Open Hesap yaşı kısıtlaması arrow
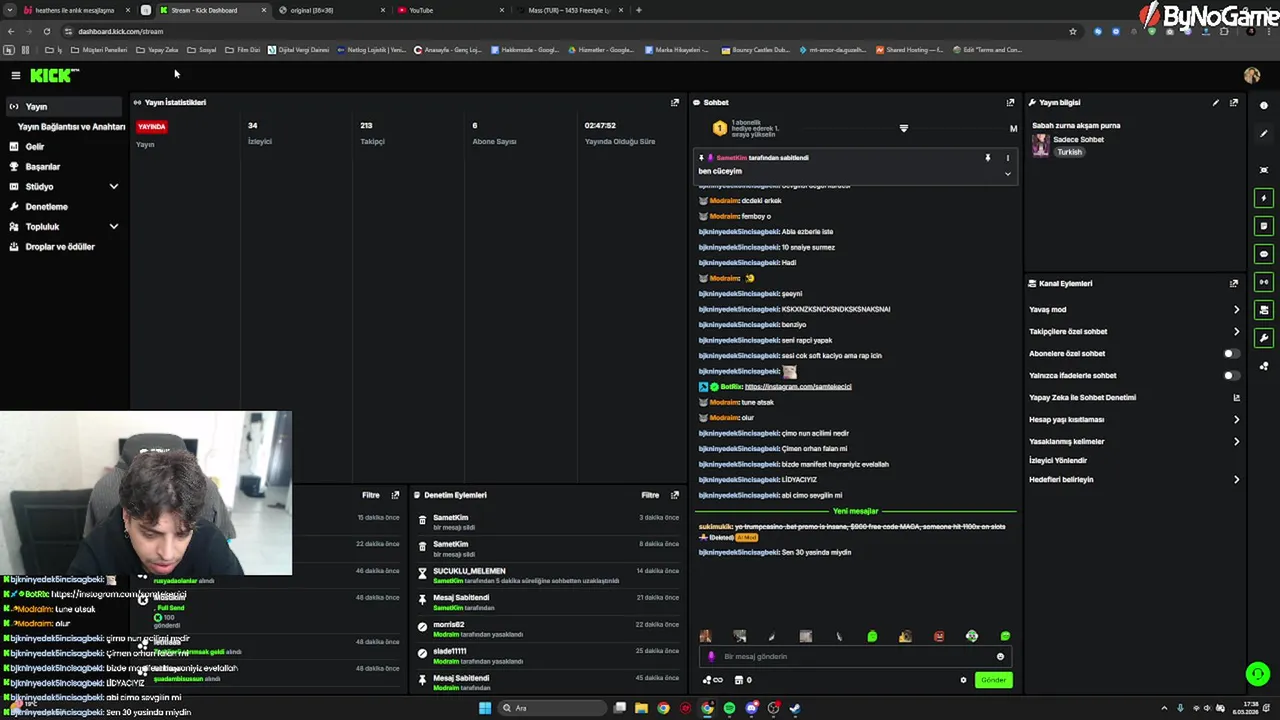Screen dimensions: 1280x720 pyautogui.click(x=1236, y=419)
